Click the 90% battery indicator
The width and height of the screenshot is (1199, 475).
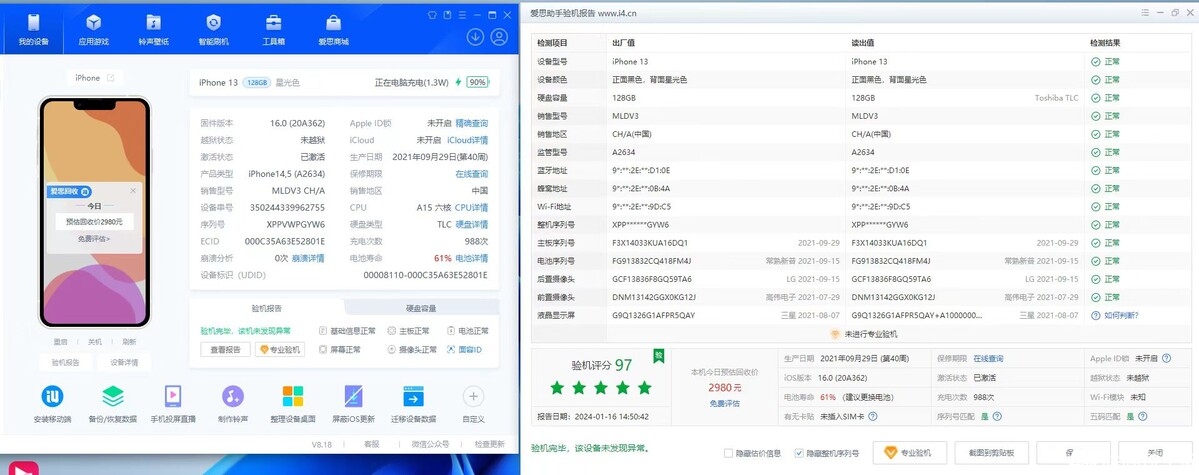[478, 82]
